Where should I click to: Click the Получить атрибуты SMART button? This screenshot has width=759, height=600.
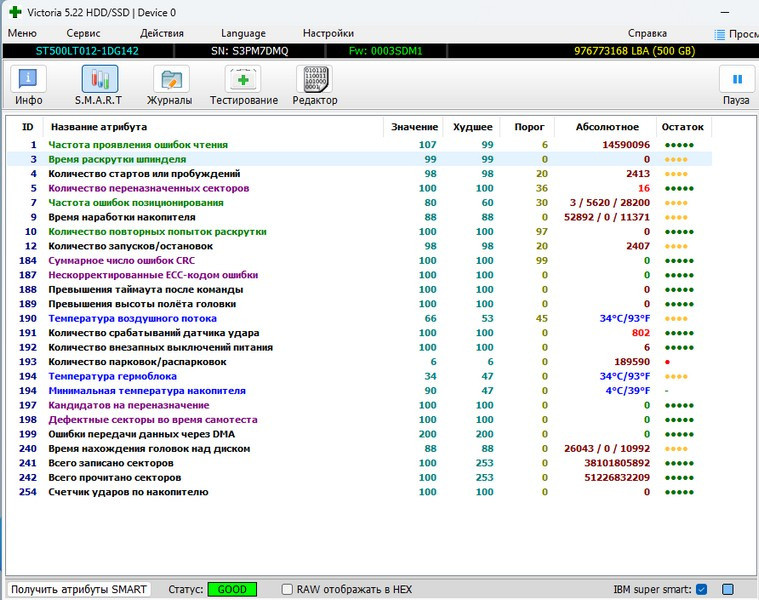(x=79, y=589)
